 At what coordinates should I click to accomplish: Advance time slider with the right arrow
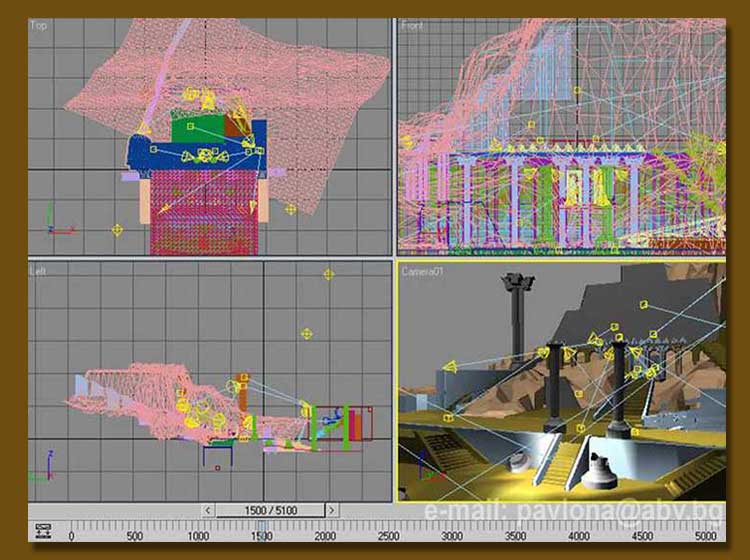tap(332, 510)
